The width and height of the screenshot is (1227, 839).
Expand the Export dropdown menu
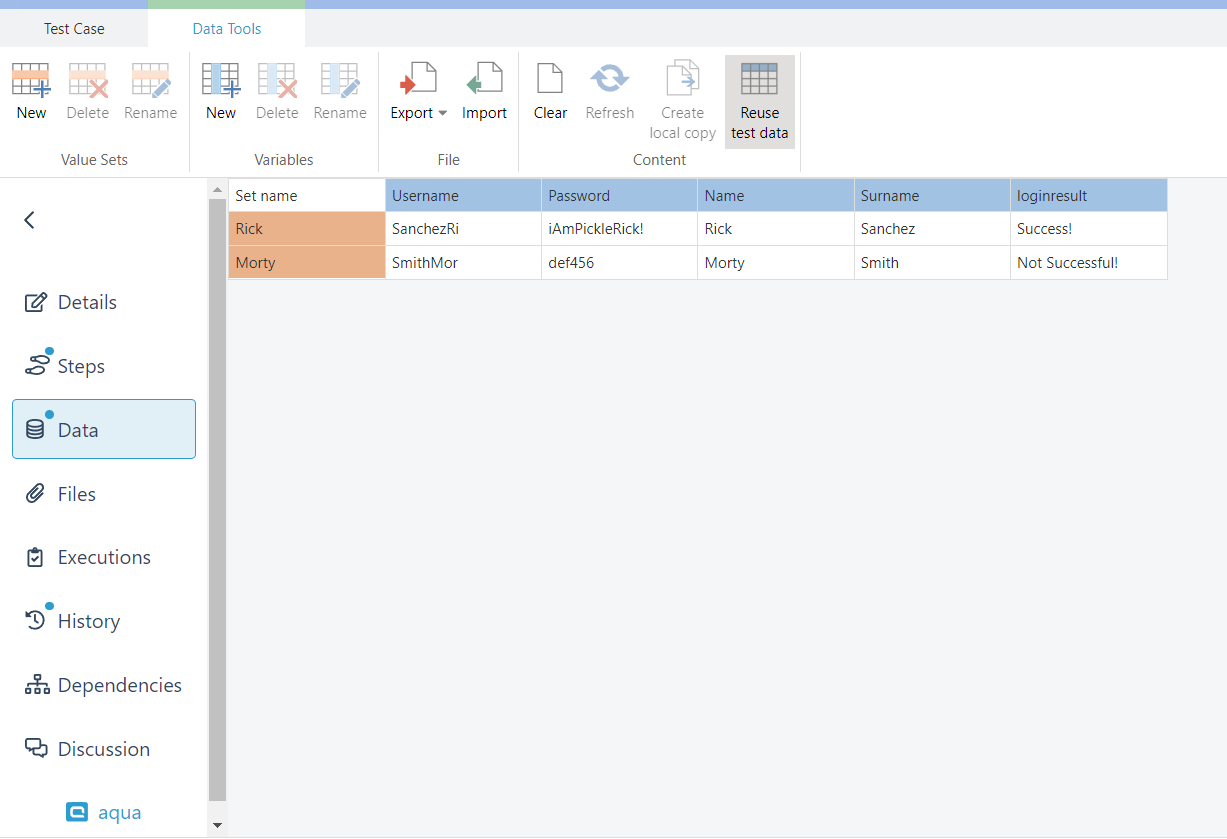click(x=443, y=113)
